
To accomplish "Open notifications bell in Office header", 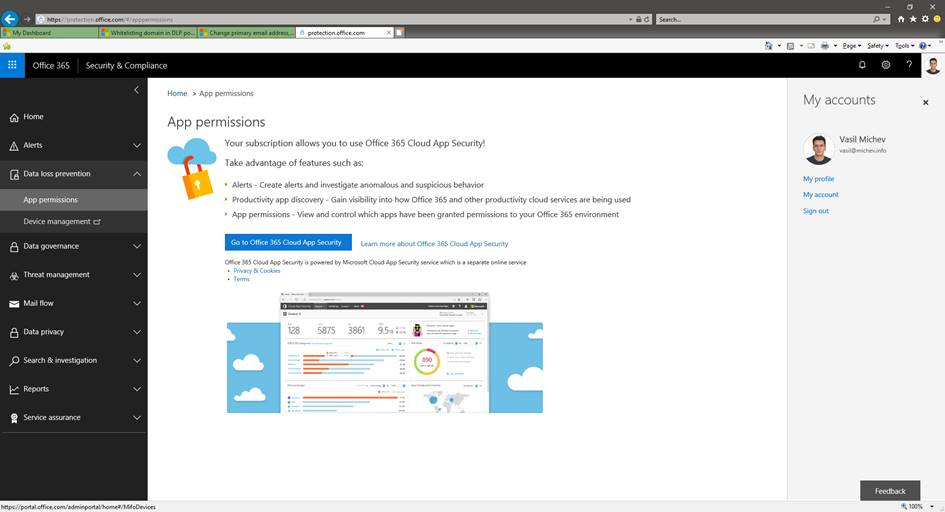I will point(862,65).
